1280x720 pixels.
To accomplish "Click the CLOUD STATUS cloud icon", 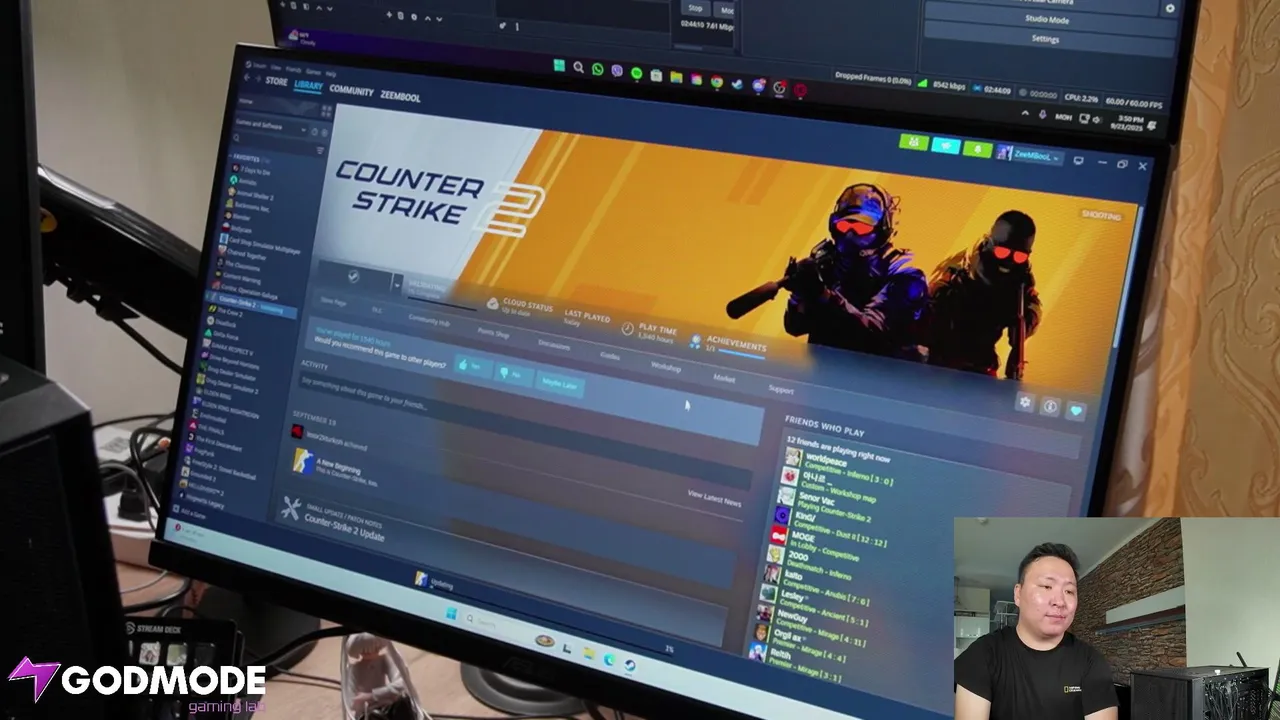I will 493,304.
